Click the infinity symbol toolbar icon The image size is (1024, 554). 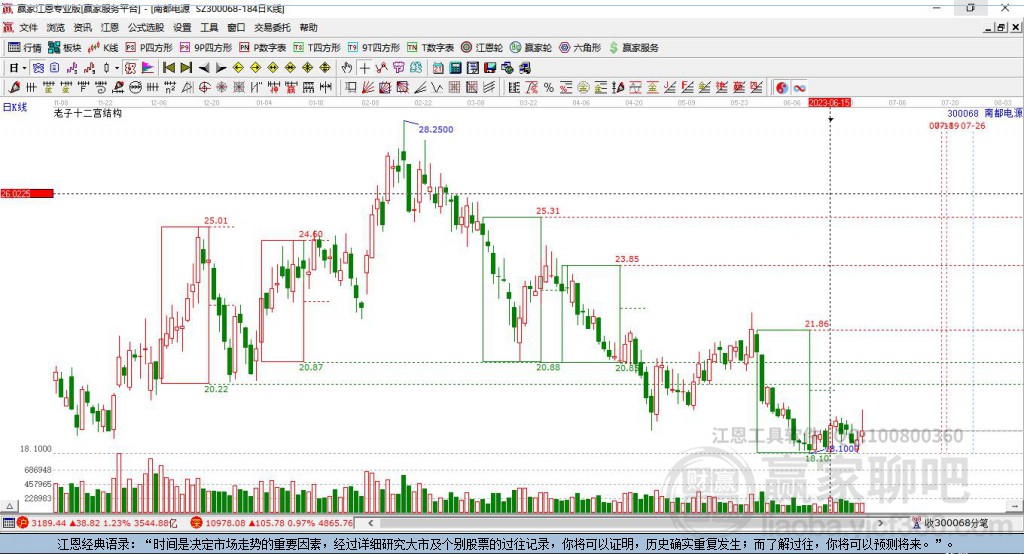pyautogui.click(x=799, y=88)
